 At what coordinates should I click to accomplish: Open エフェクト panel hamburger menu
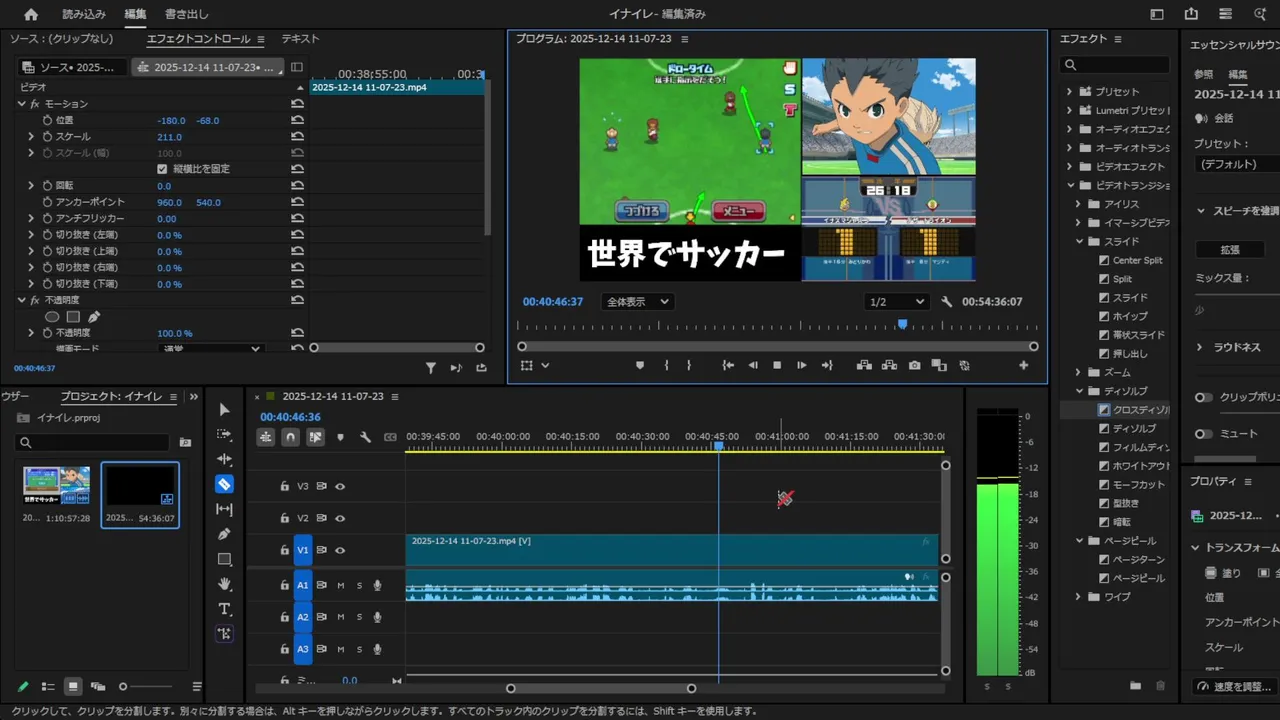[1118, 39]
